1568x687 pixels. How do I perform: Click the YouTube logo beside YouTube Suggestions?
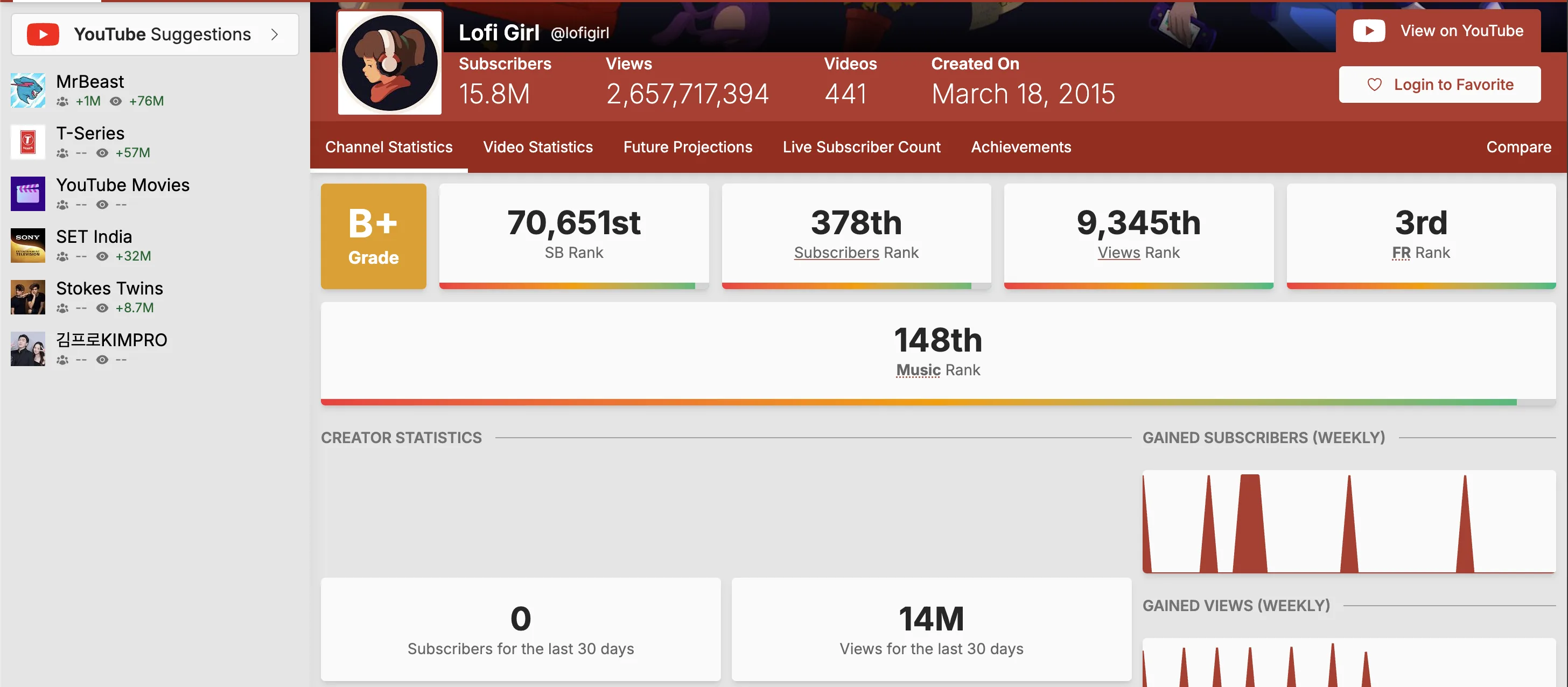43,34
